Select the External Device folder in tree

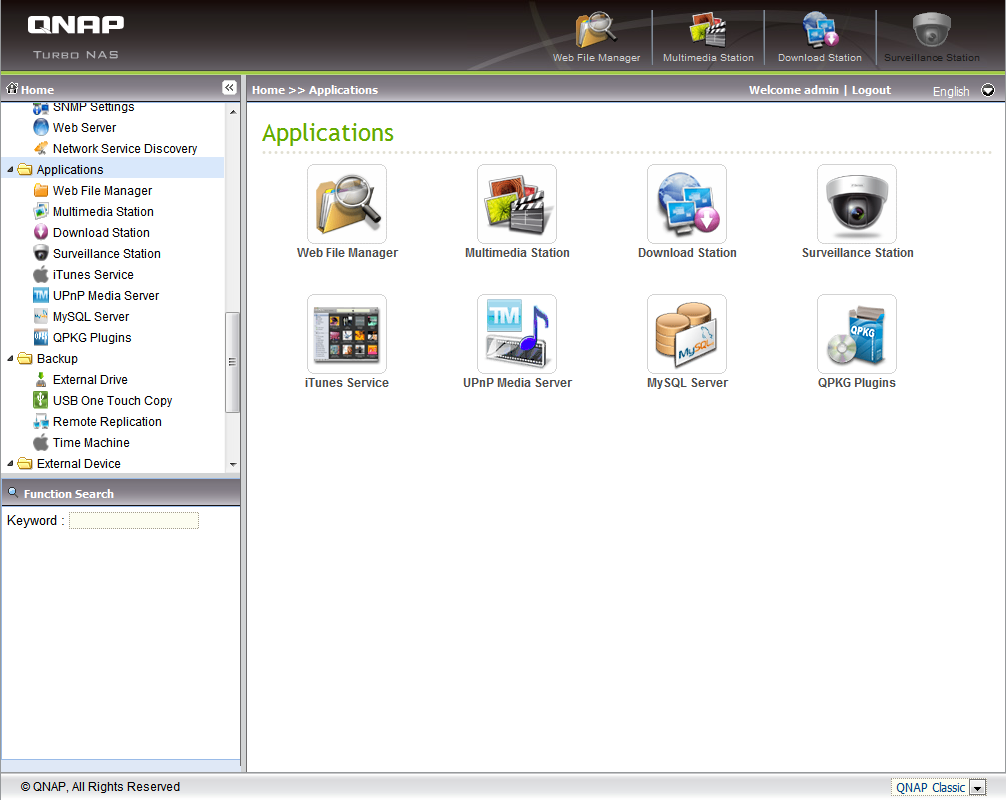(x=78, y=463)
